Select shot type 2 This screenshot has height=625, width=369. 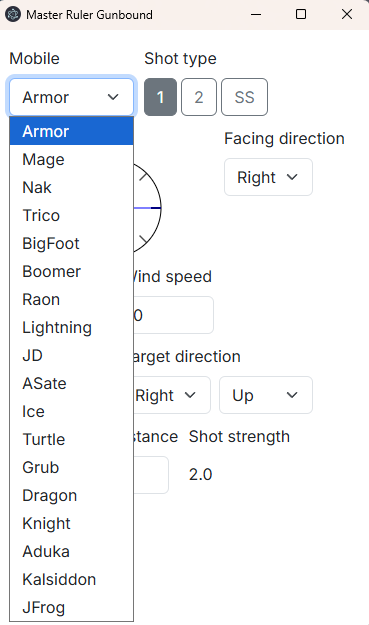click(199, 97)
